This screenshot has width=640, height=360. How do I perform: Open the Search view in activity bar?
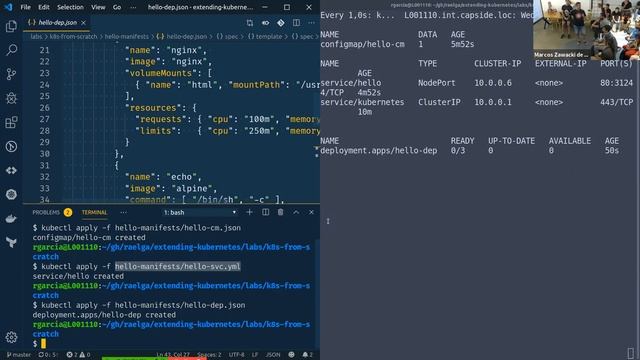(x=11, y=50)
